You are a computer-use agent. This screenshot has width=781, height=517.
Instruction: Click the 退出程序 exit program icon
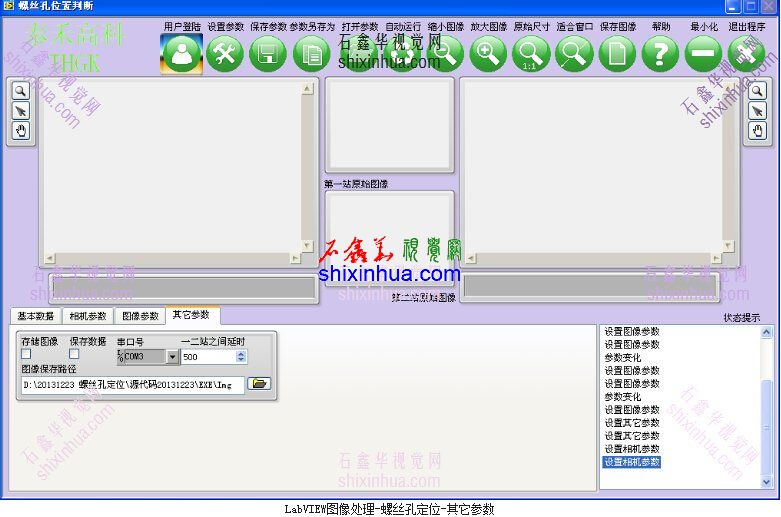click(746, 54)
